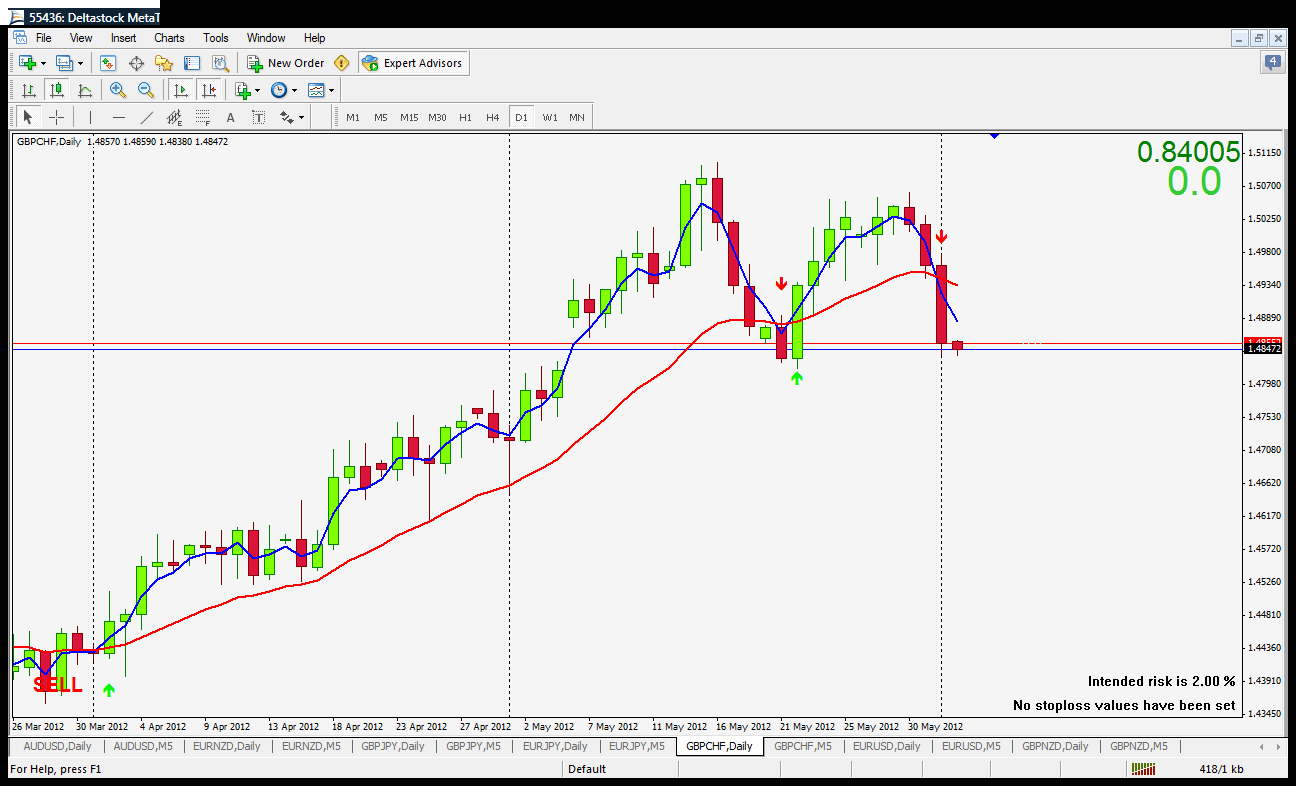
Task: Set timeframe to M1
Action: click(x=353, y=117)
